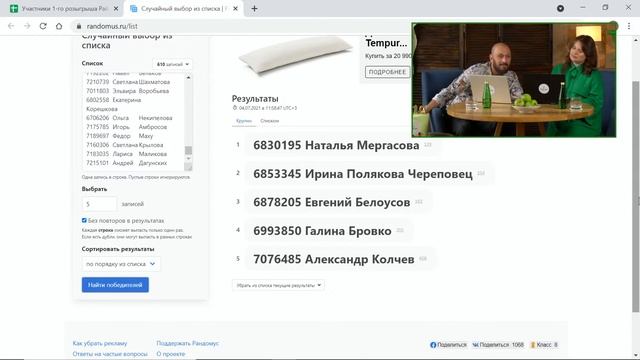Share via the Facebook 'Поделиться' button
This screenshot has height=360, width=640.
448,345
